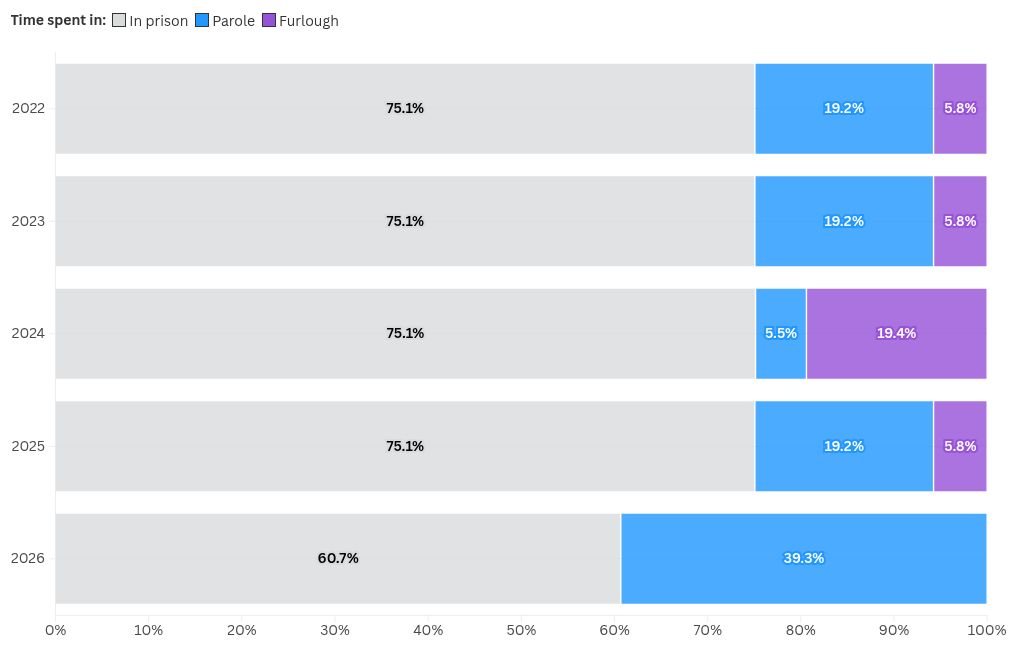This screenshot has height=650, width=1020.
Task: Click the Parole legend swatch
Action: pos(202,20)
